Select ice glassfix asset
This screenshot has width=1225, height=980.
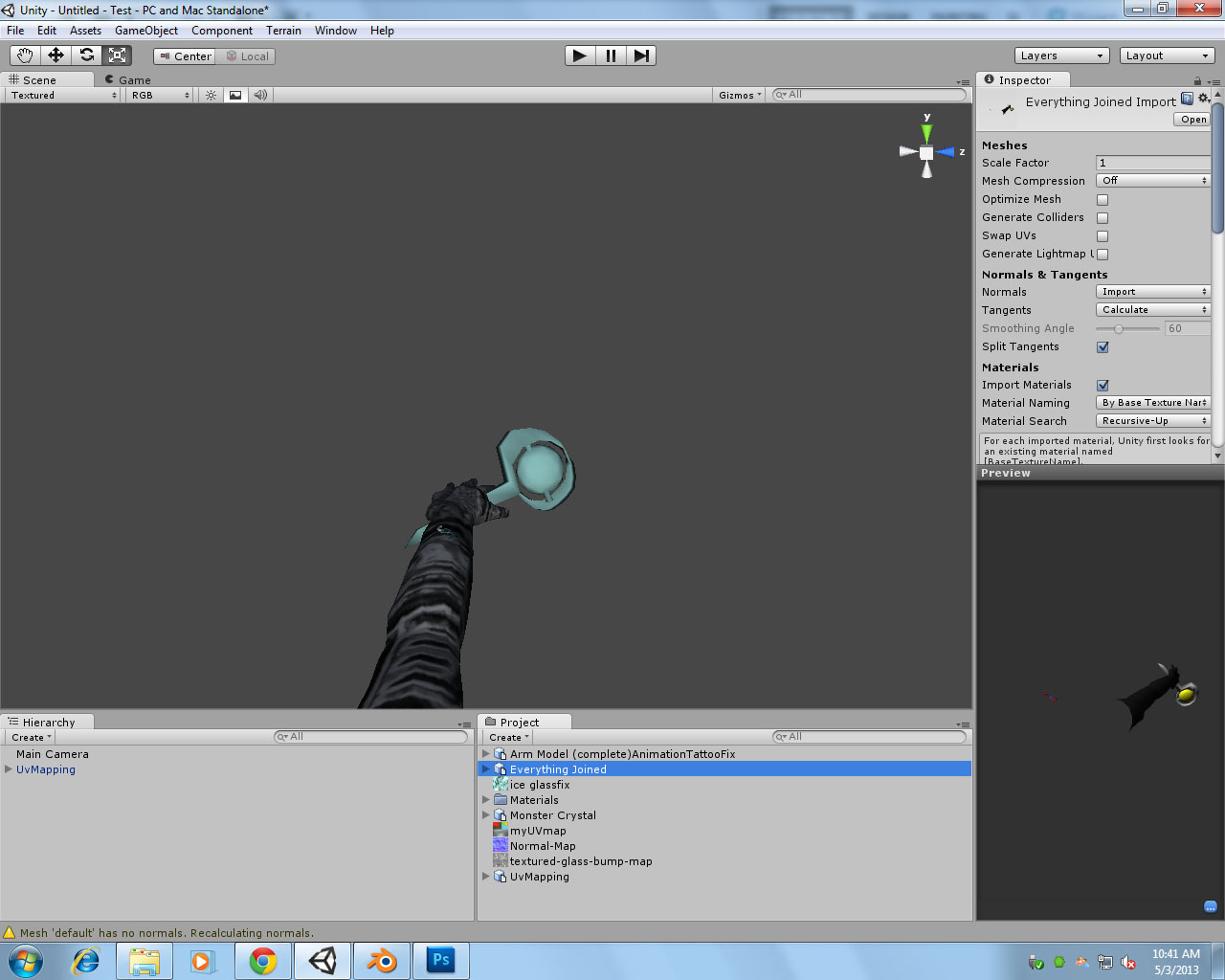540,785
